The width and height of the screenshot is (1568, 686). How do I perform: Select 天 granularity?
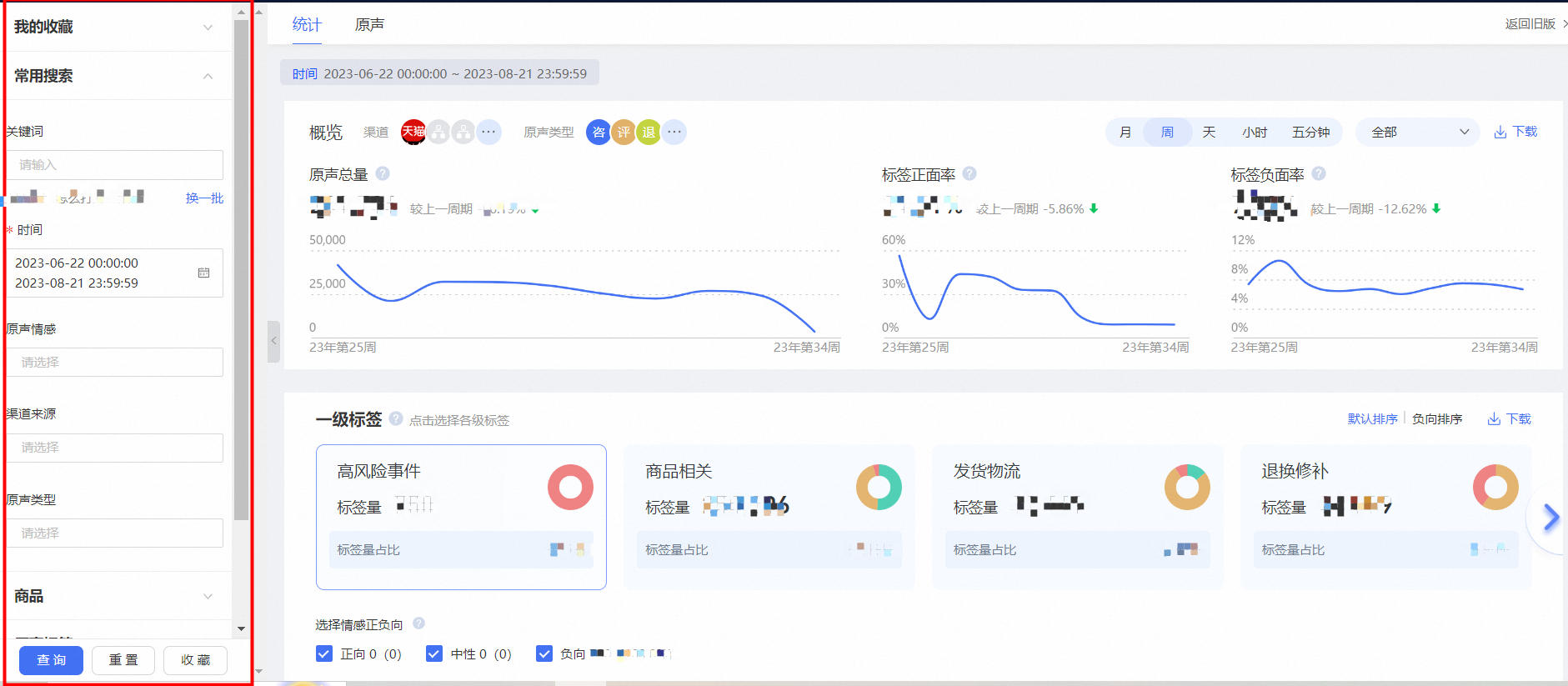coord(1209,132)
